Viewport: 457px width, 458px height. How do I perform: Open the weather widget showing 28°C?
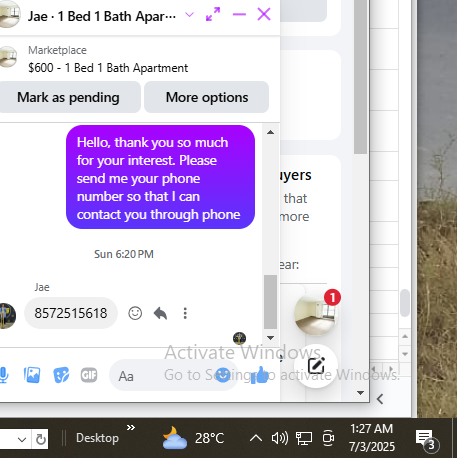coord(193,438)
